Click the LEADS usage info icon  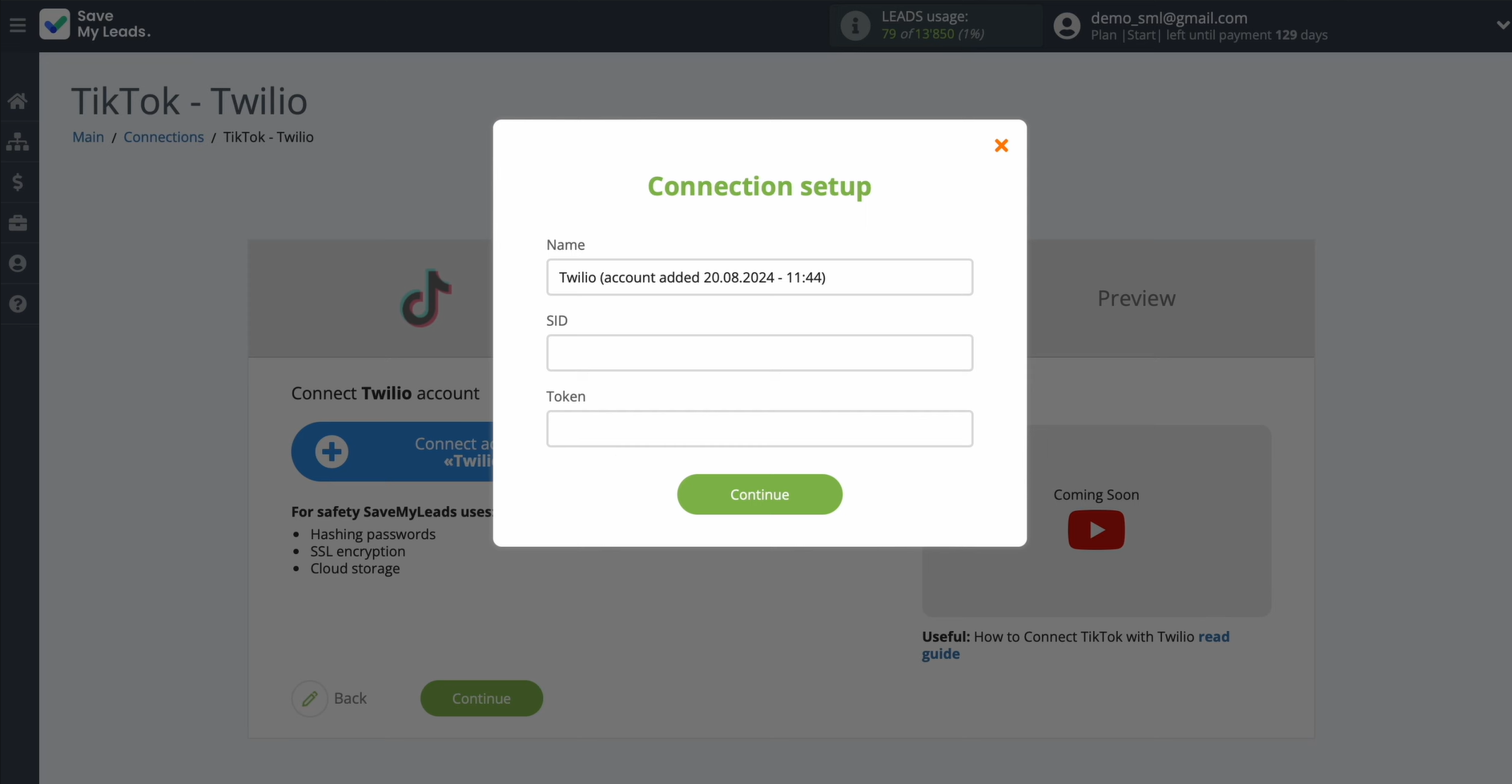(855, 25)
